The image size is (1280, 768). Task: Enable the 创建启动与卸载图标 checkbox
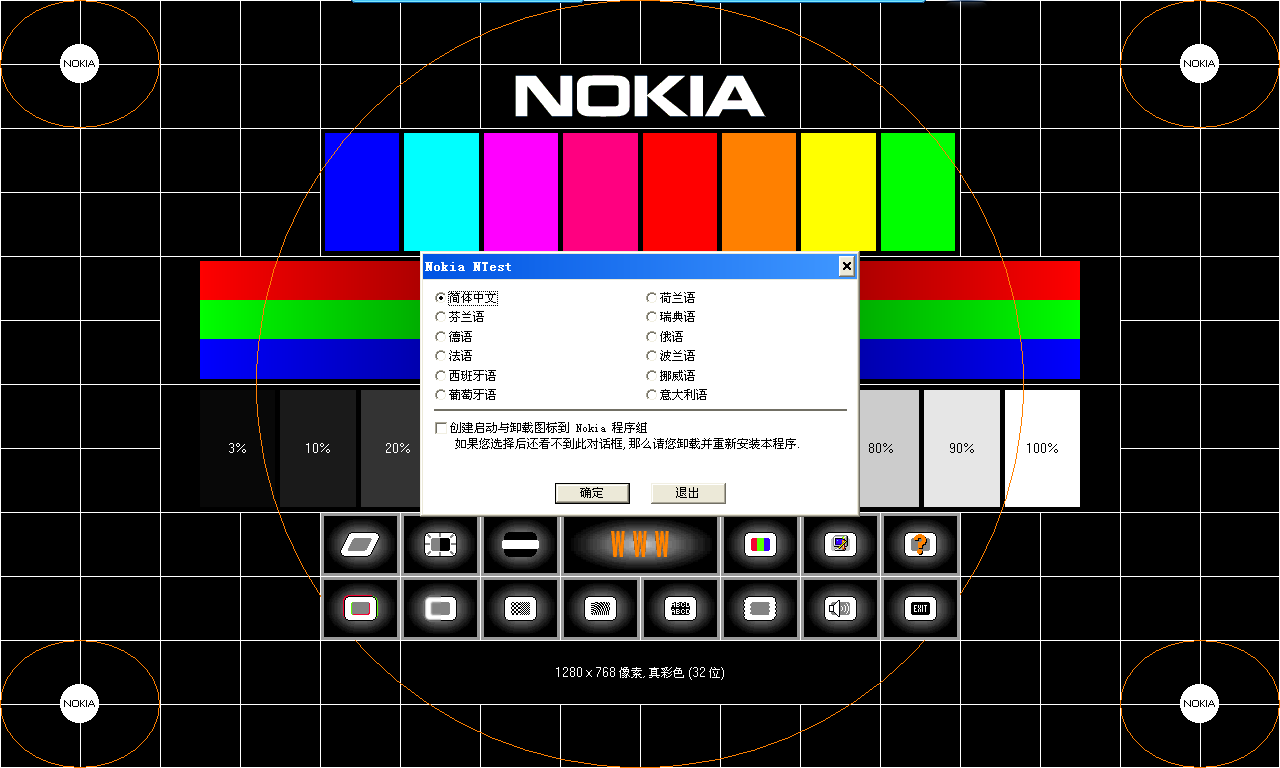tap(440, 427)
